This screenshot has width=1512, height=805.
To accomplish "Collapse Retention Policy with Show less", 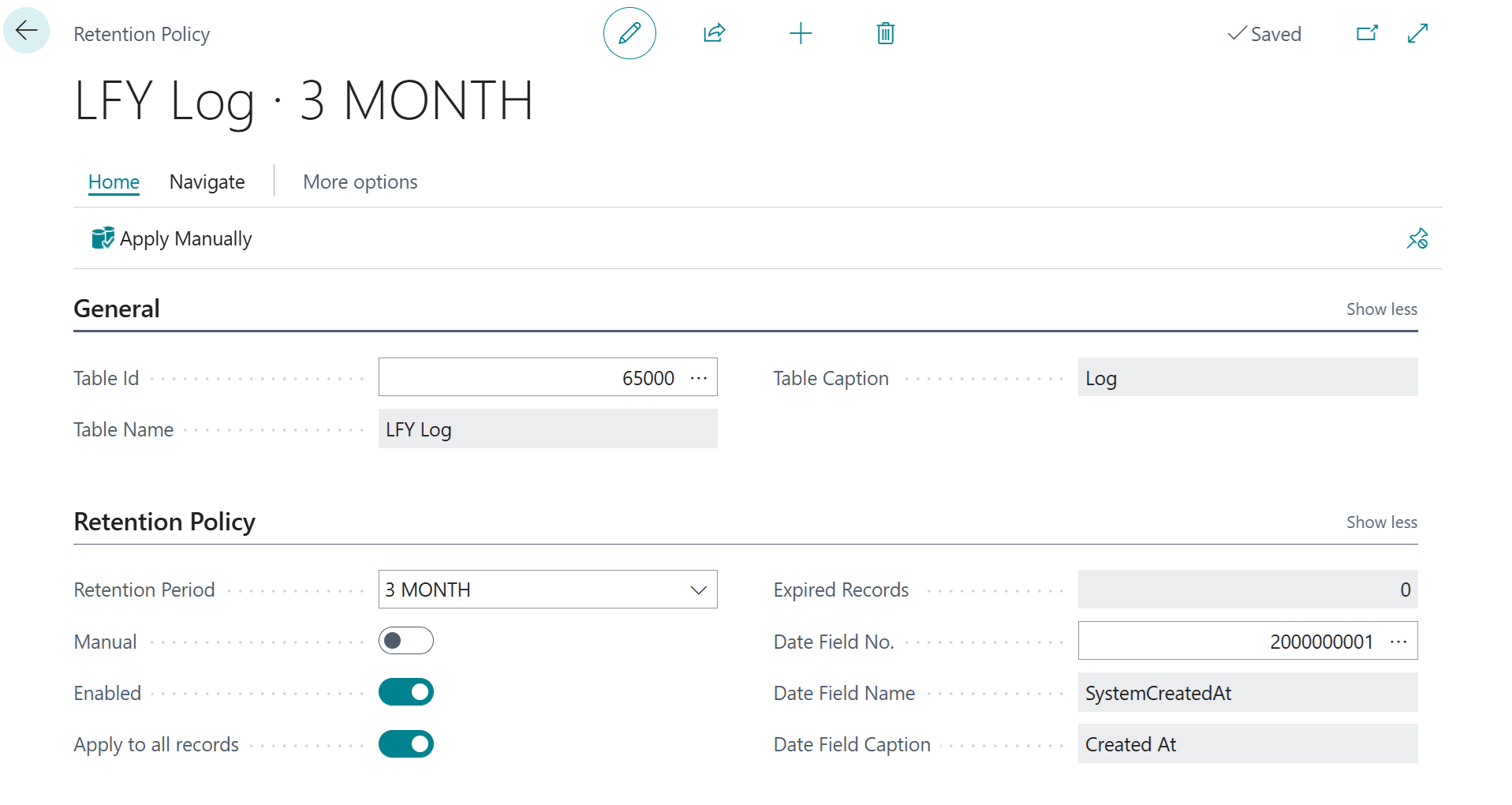I will point(1382,522).
